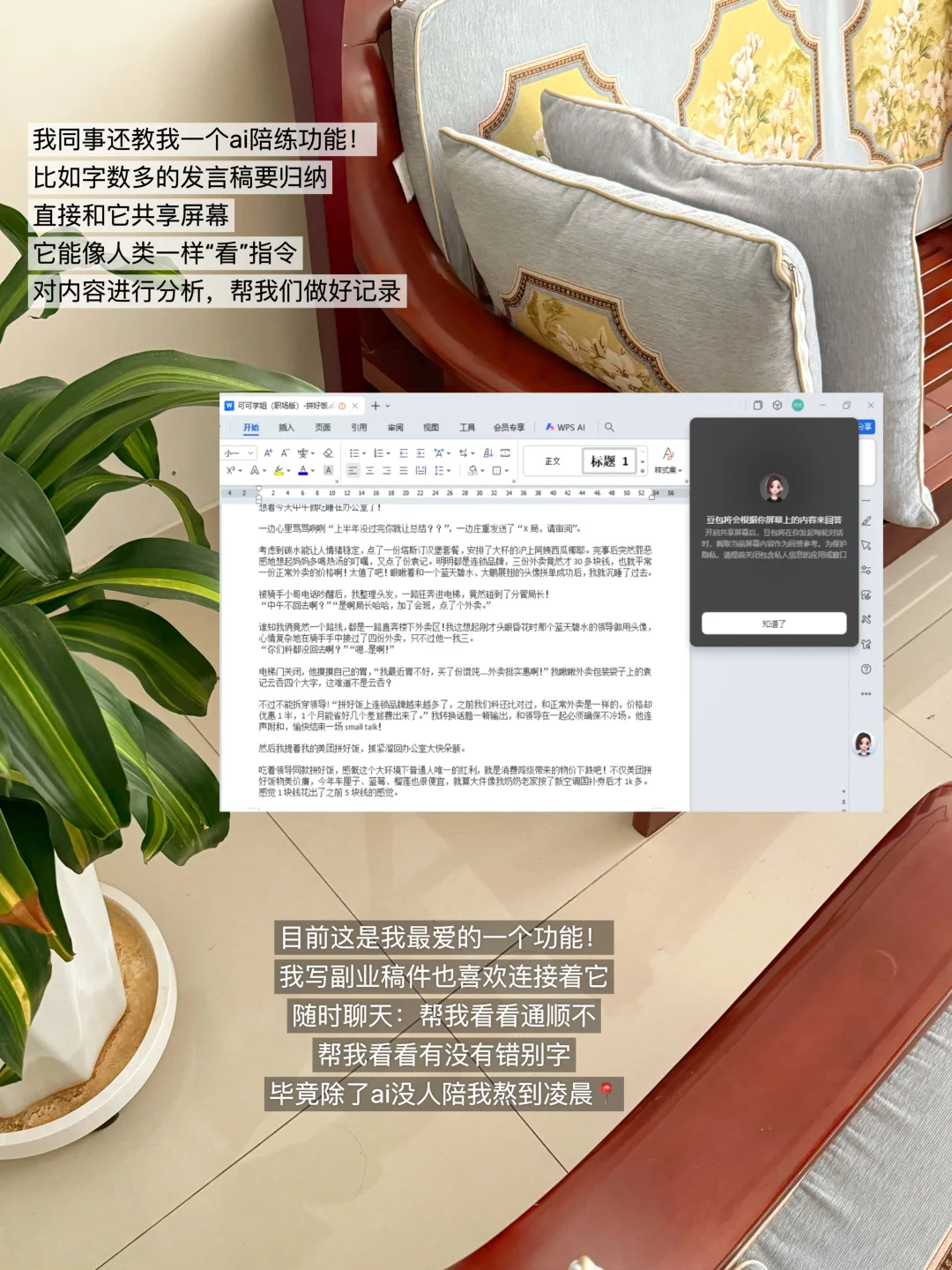Open the WPS AI menu
The width and height of the screenshot is (952, 1270).
coord(566,428)
